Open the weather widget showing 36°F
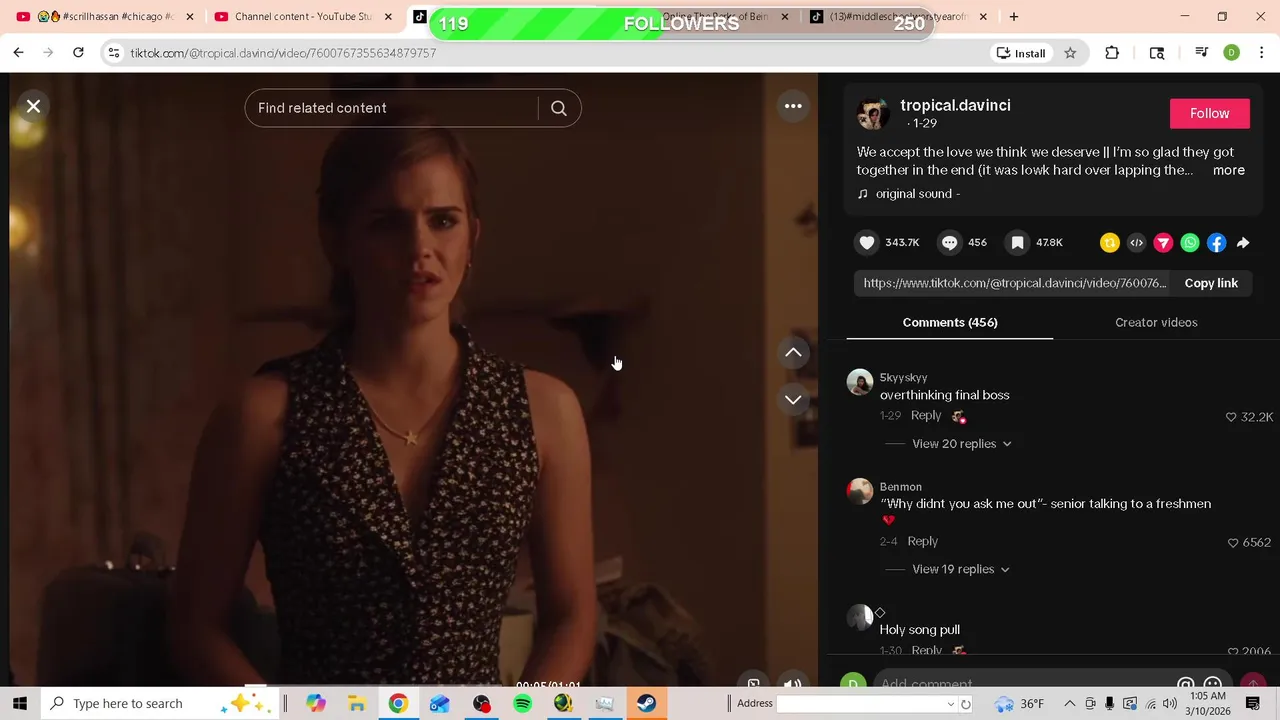This screenshot has width=1280, height=720. [x=1021, y=704]
